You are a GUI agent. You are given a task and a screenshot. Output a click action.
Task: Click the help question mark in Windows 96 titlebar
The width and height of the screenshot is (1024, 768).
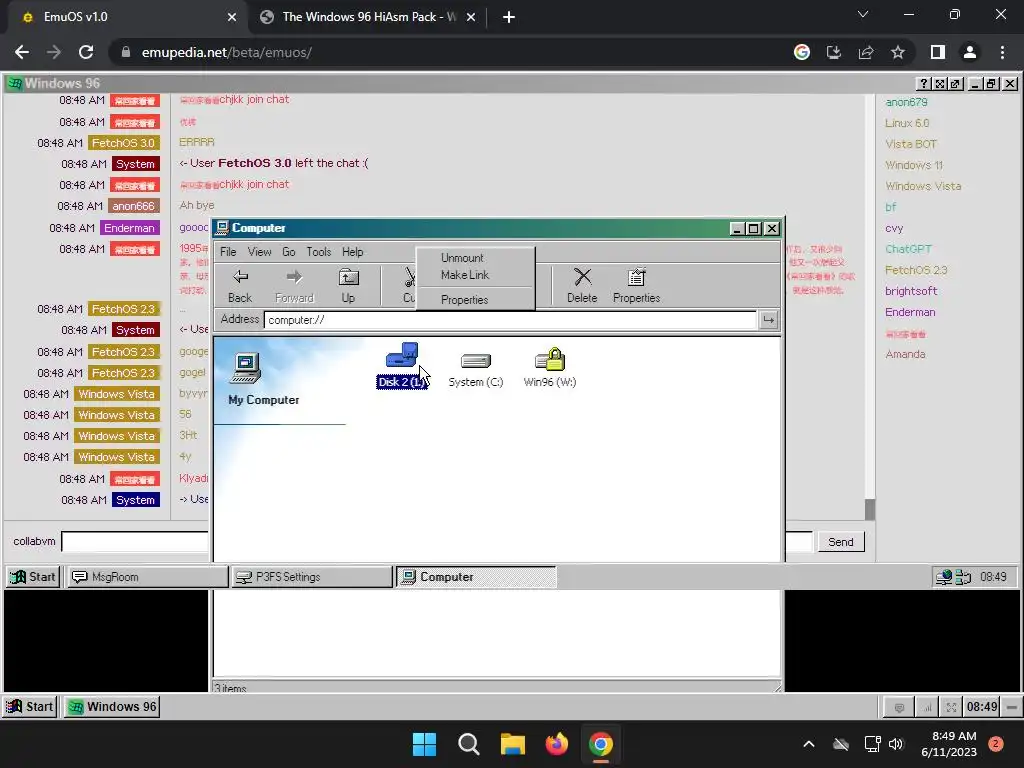923,84
